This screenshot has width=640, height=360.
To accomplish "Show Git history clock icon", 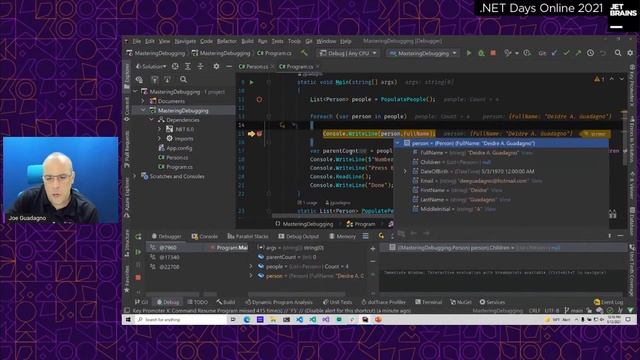I will pyautogui.click(x=590, y=53).
